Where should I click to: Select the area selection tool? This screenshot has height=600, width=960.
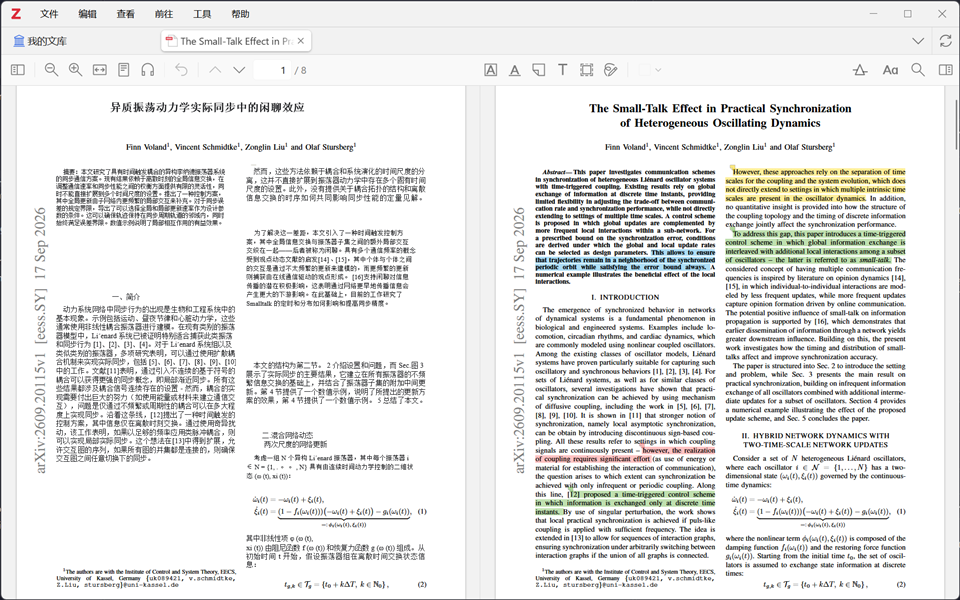pyautogui.click(x=587, y=70)
